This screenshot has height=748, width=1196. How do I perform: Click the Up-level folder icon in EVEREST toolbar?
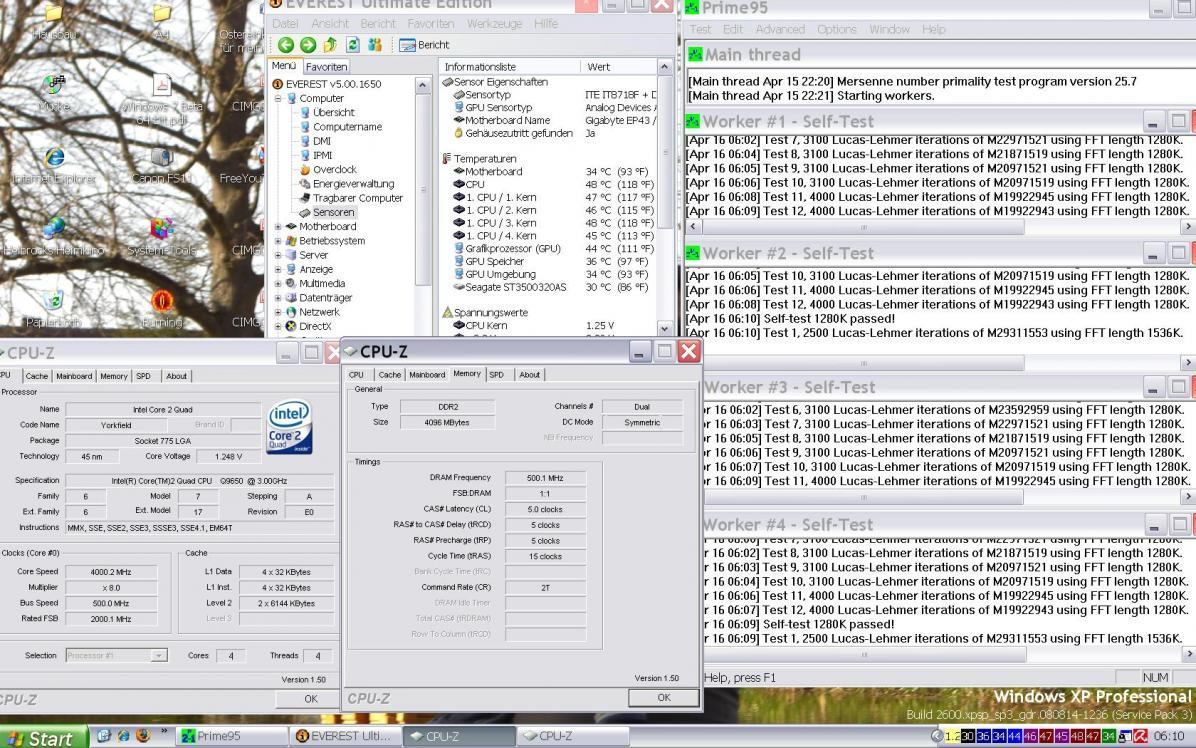pyautogui.click(x=330, y=45)
